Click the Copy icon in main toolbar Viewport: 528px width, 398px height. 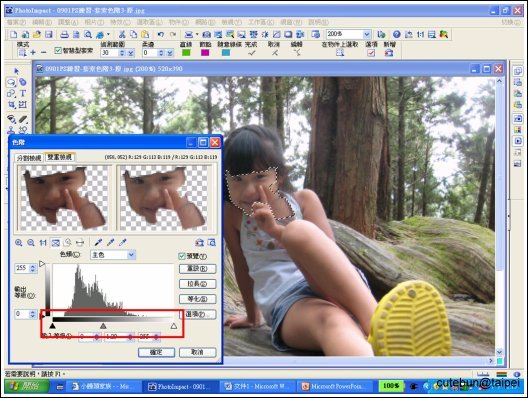point(133,34)
